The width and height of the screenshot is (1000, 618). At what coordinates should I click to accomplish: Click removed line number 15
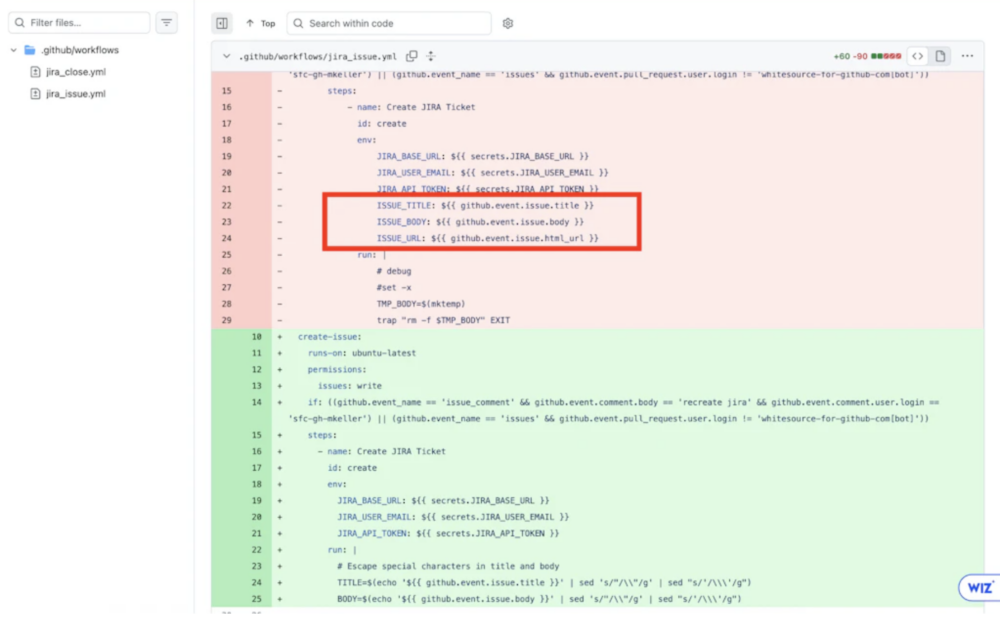point(226,91)
